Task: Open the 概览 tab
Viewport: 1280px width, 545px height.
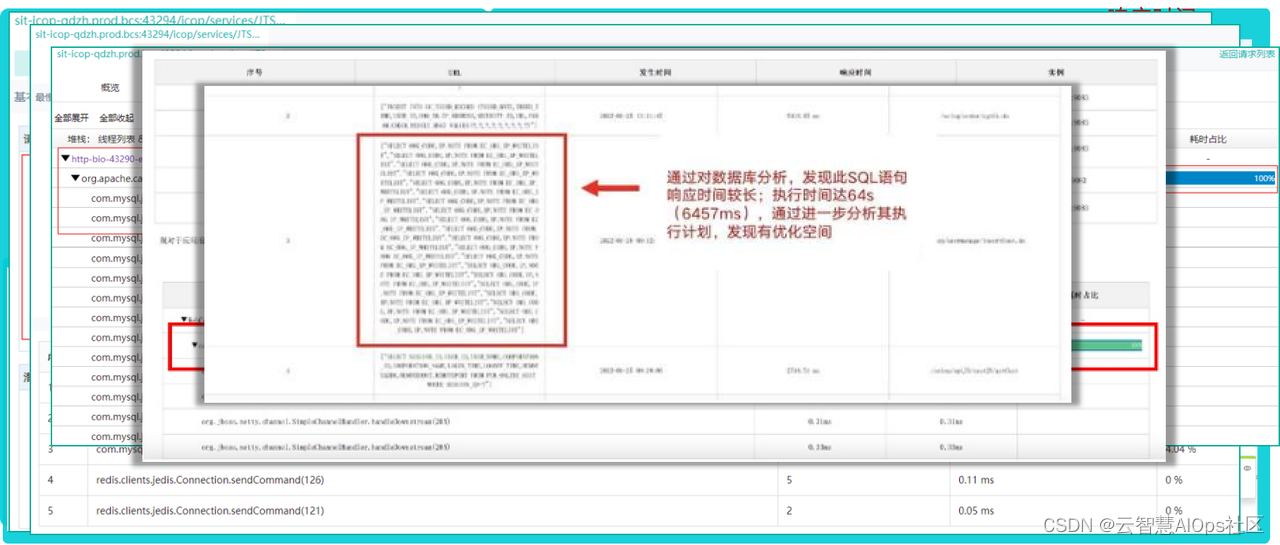Action: (x=110, y=88)
